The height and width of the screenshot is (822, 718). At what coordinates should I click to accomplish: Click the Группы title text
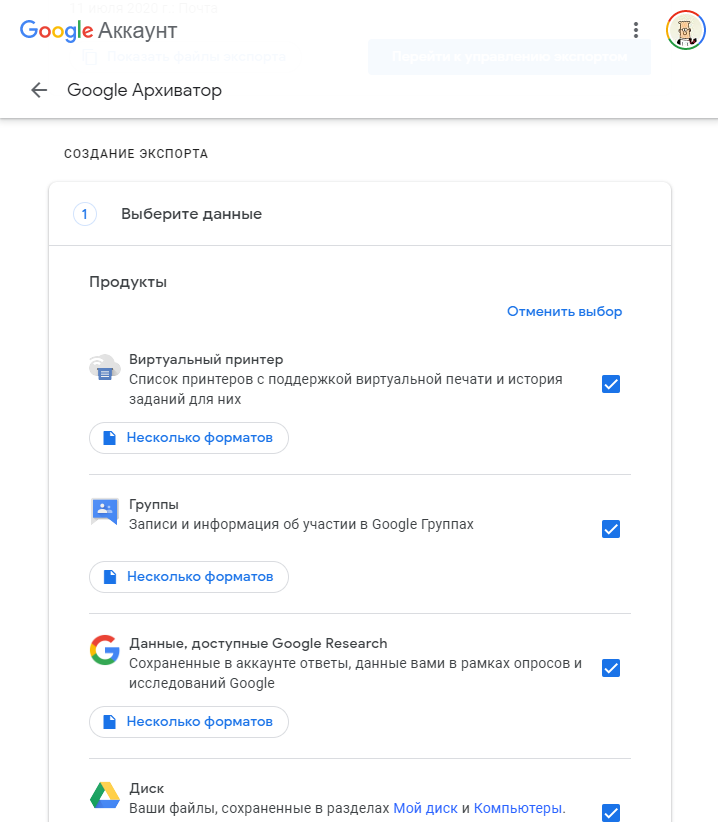154,504
